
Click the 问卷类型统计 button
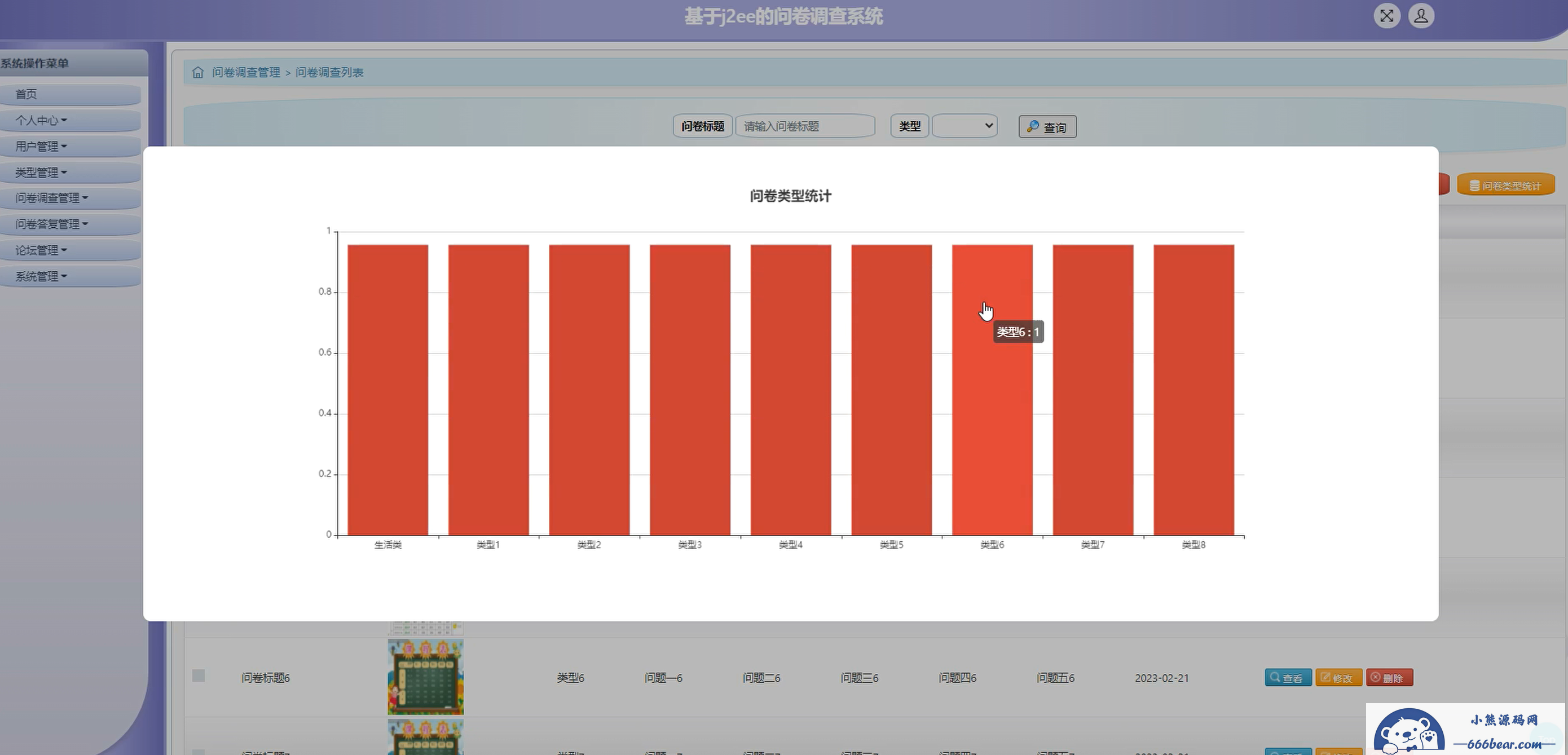(1505, 186)
